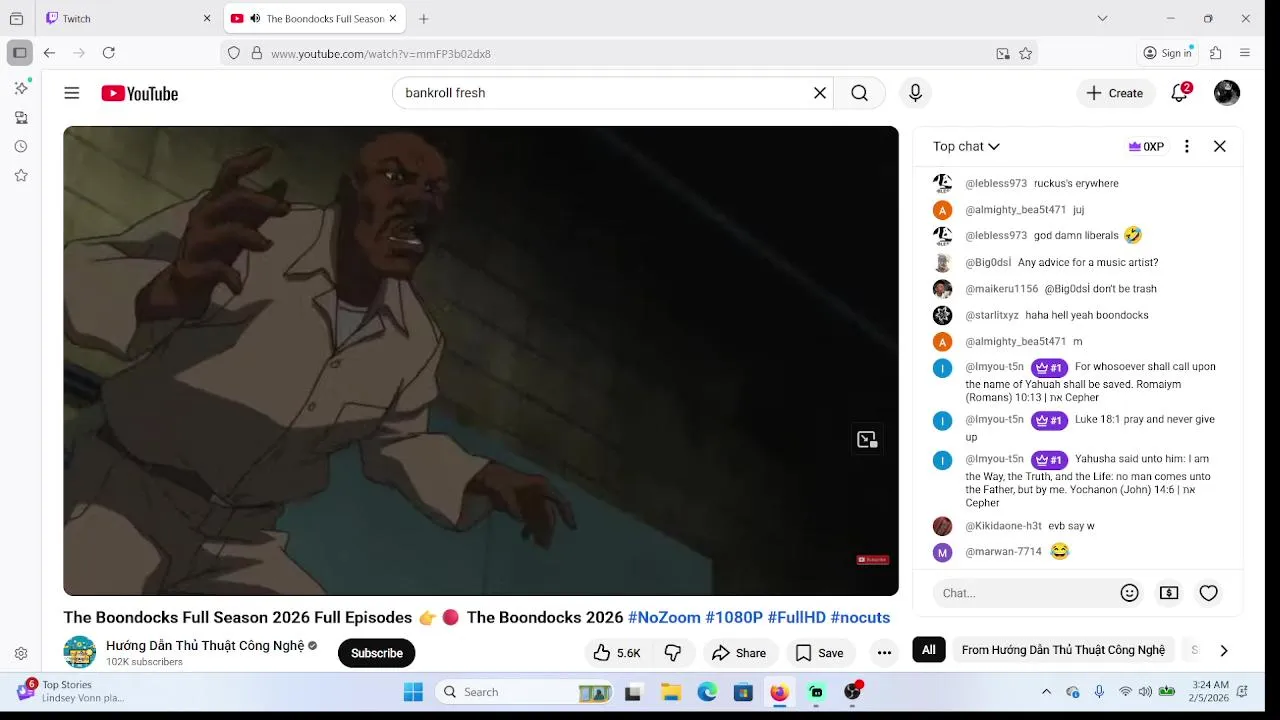Reload the current page
This screenshot has width=1280, height=720.
(x=109, y=53)
